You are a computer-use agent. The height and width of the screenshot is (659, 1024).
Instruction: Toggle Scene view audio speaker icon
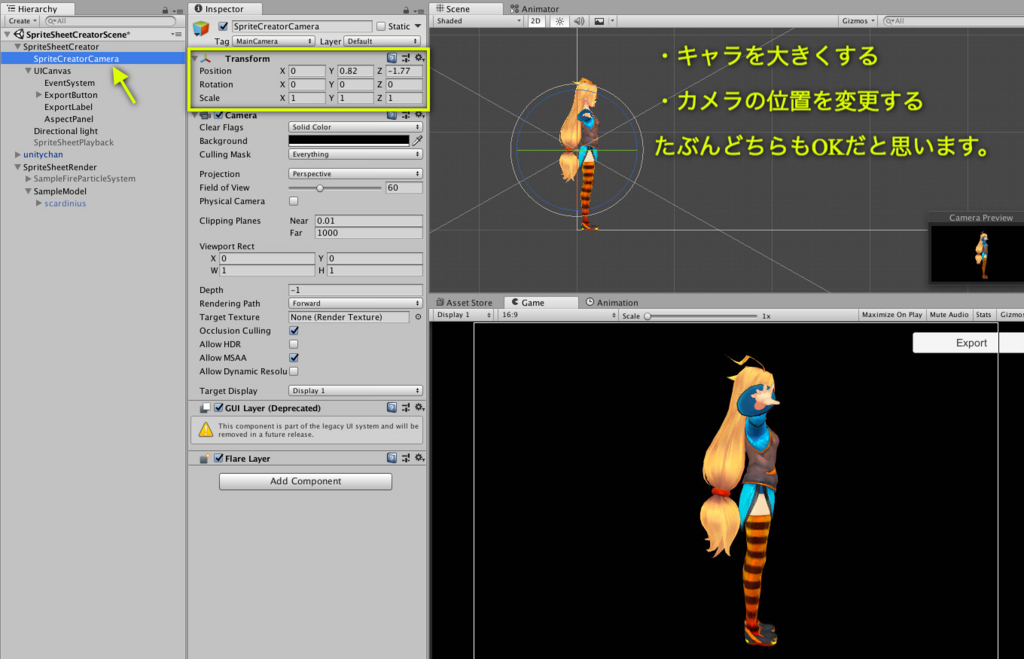[579, 21]
